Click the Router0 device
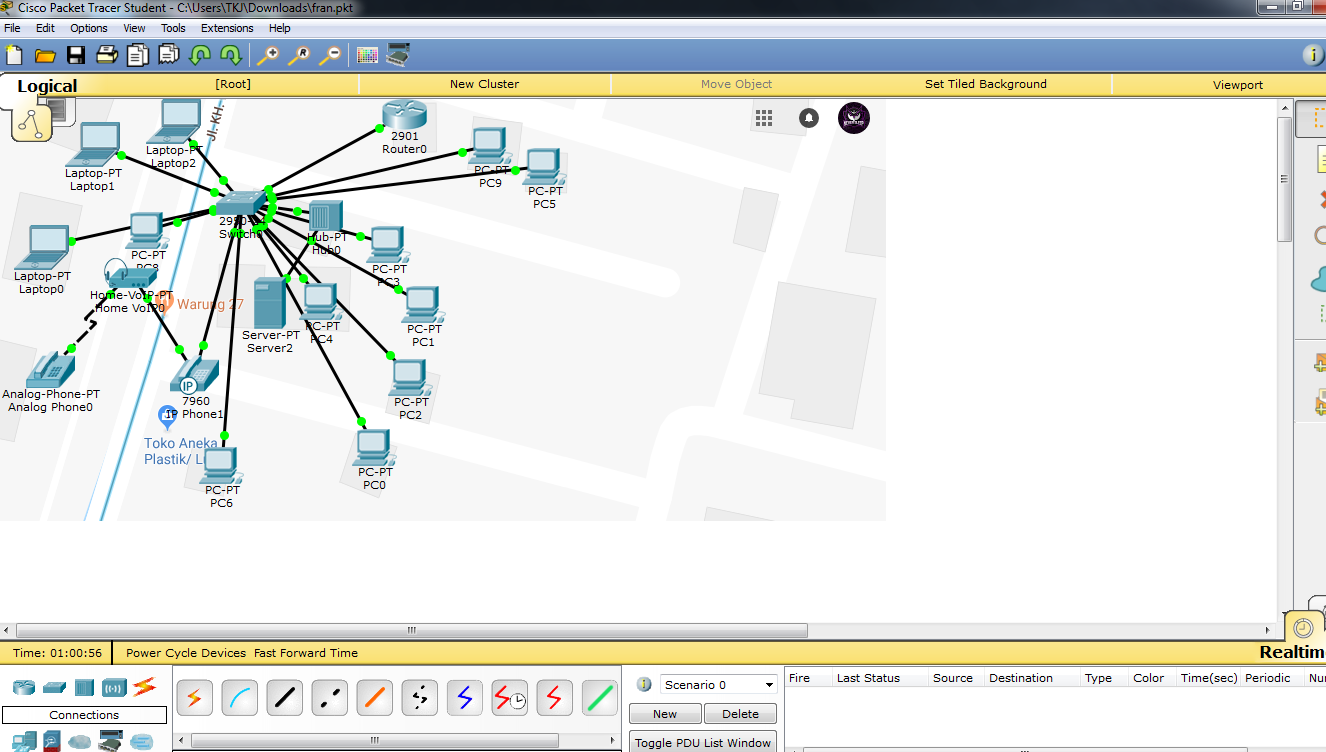 (x=404, y=115)
